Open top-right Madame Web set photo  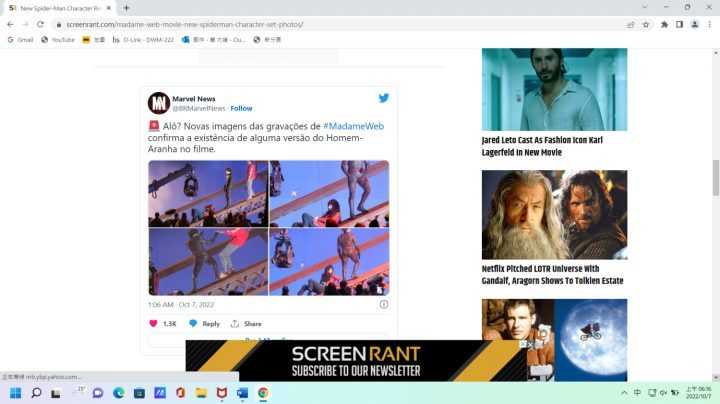pos(329,194)
